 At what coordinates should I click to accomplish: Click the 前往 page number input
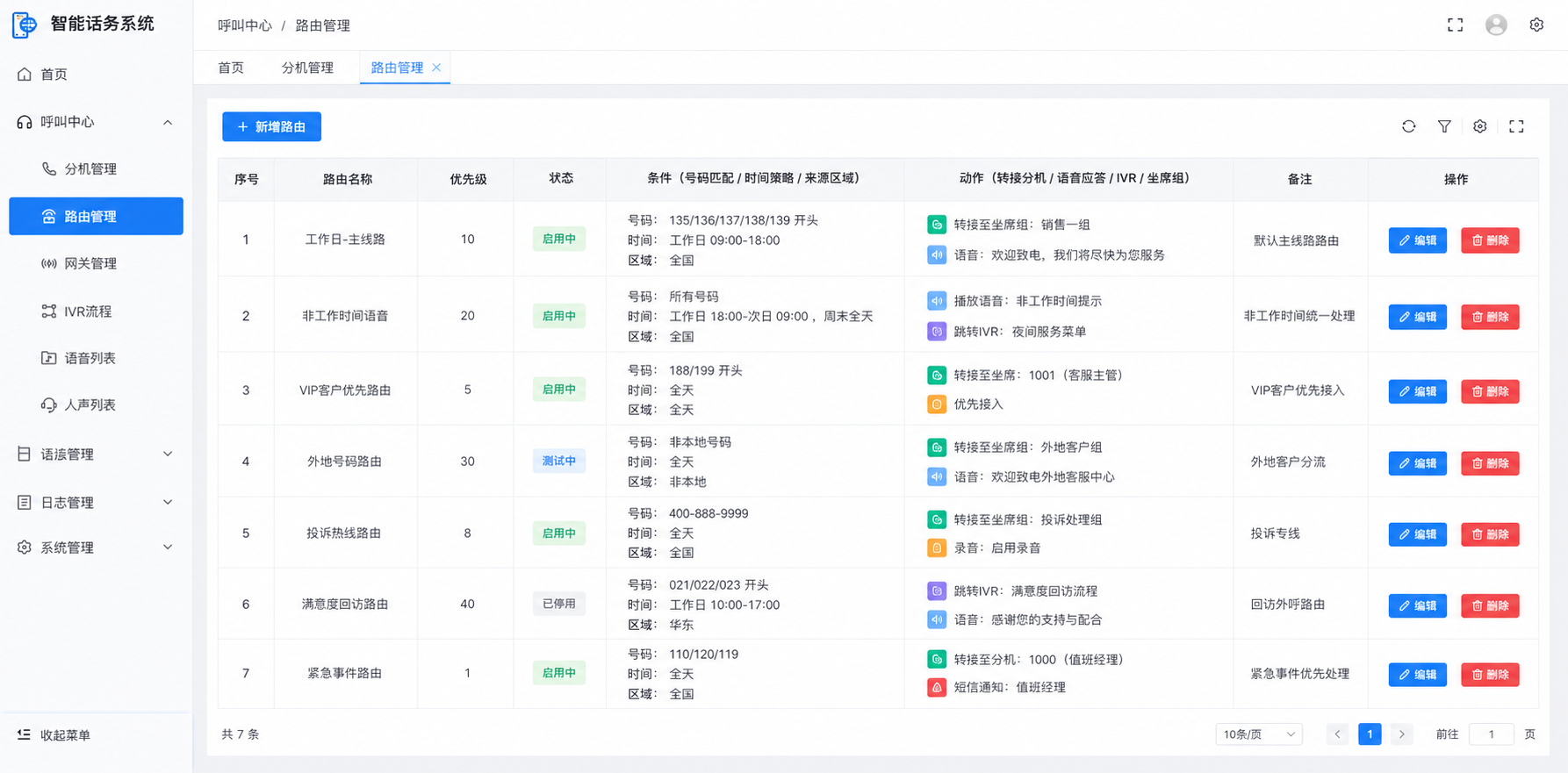(1491, 734)
